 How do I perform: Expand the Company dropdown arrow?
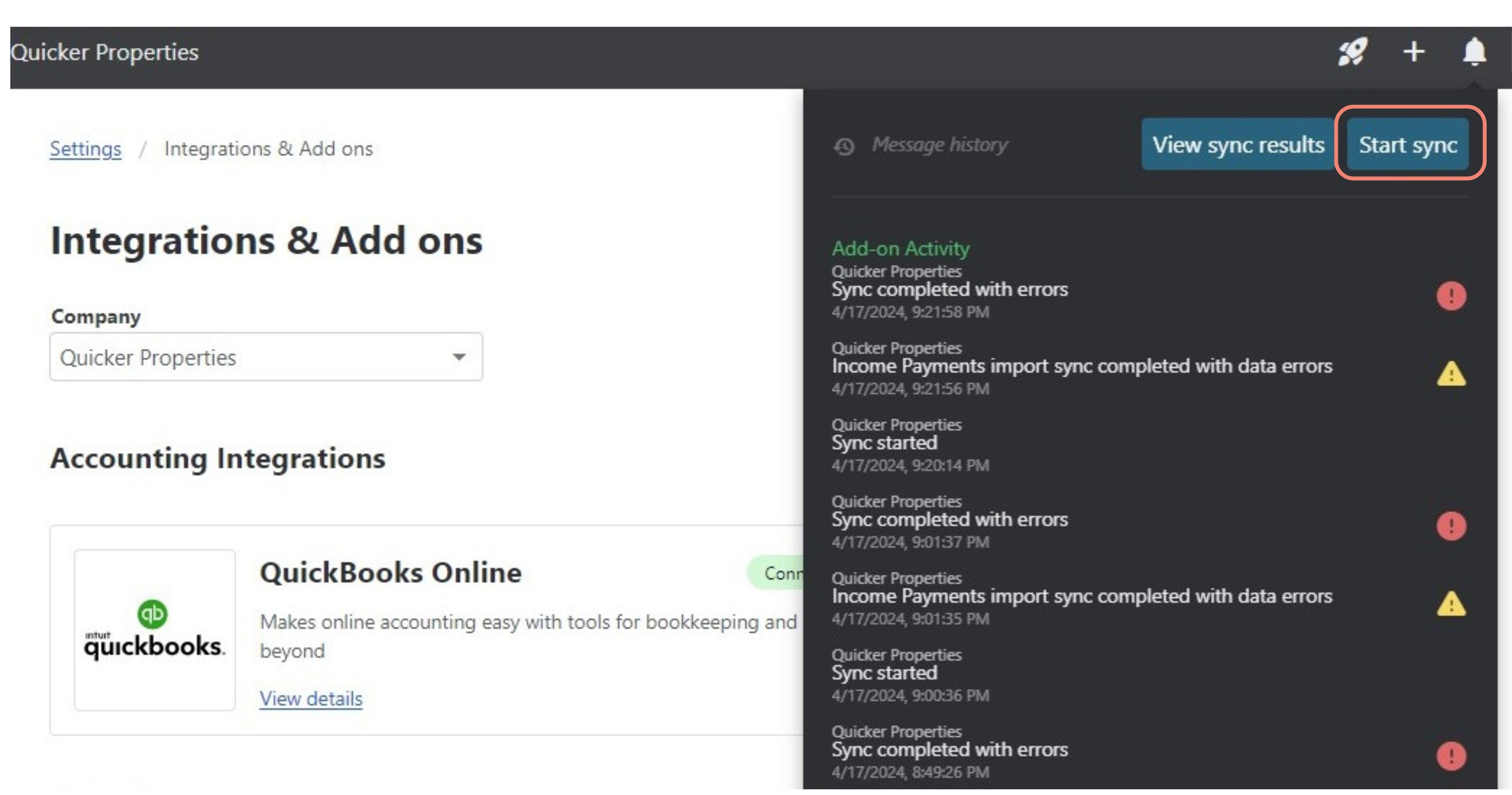coord(459,357)
